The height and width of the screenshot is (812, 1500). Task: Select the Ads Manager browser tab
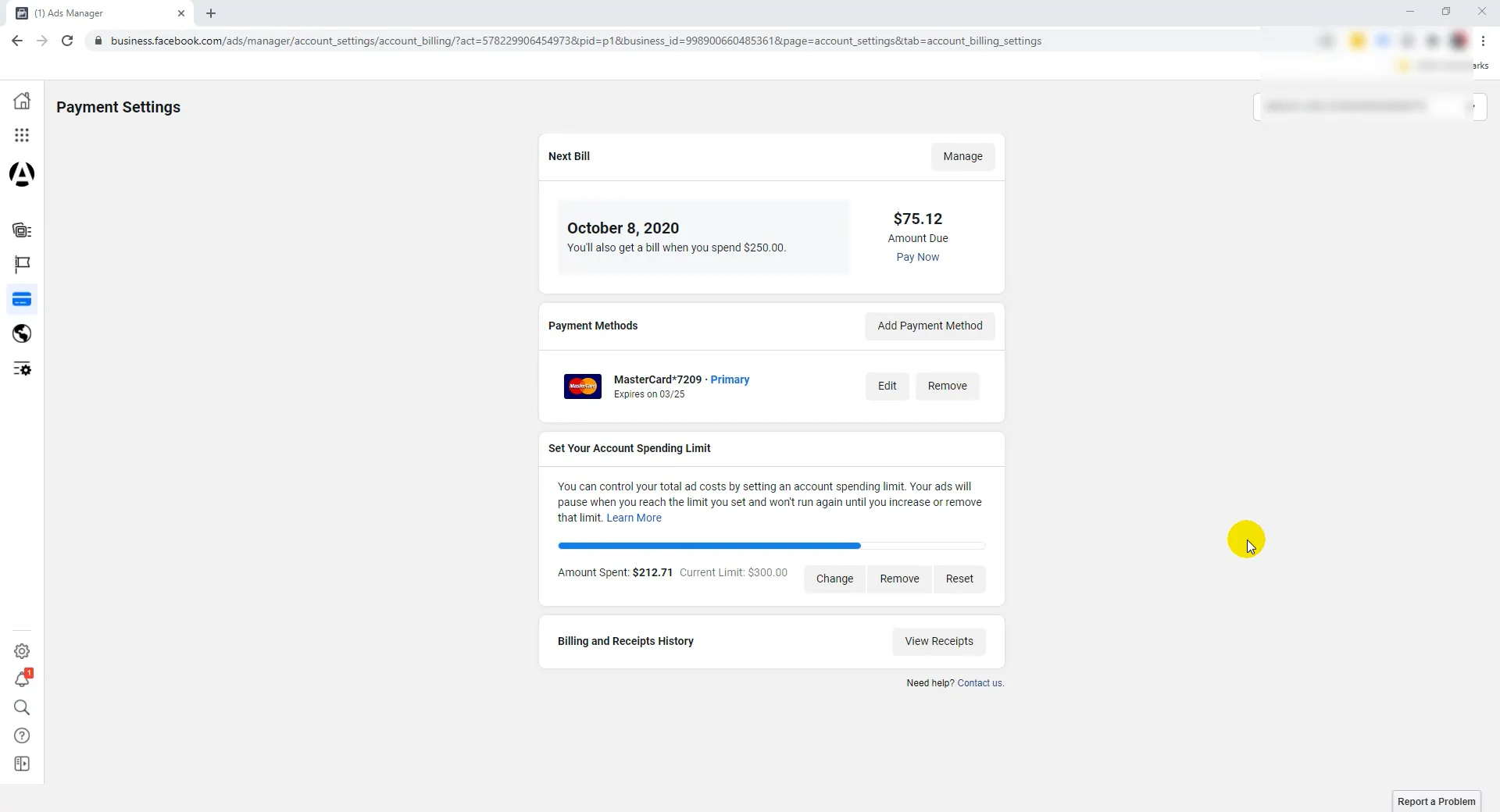point(102,13)
